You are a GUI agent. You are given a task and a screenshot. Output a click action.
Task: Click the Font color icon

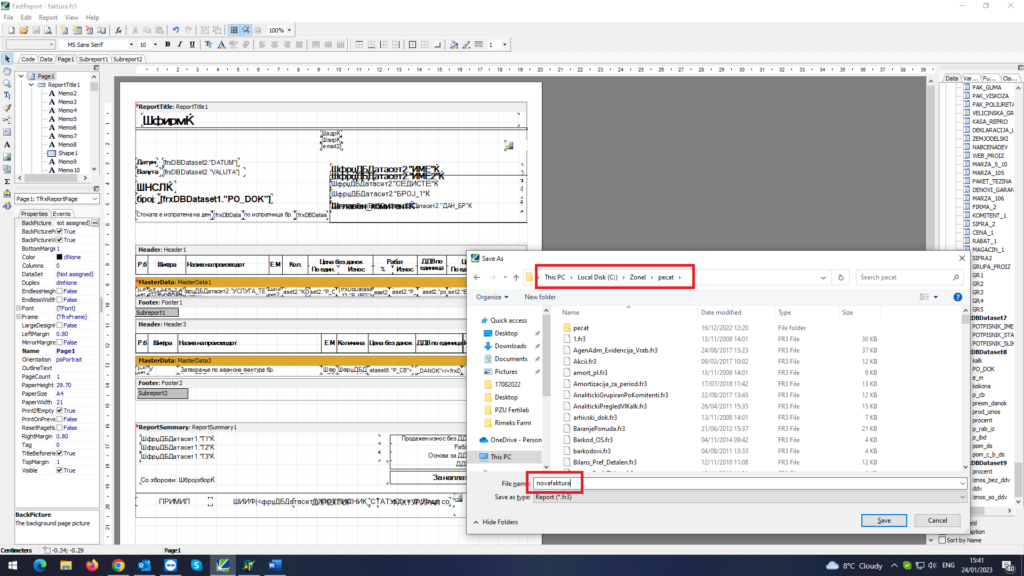click(x=221, y=44)
